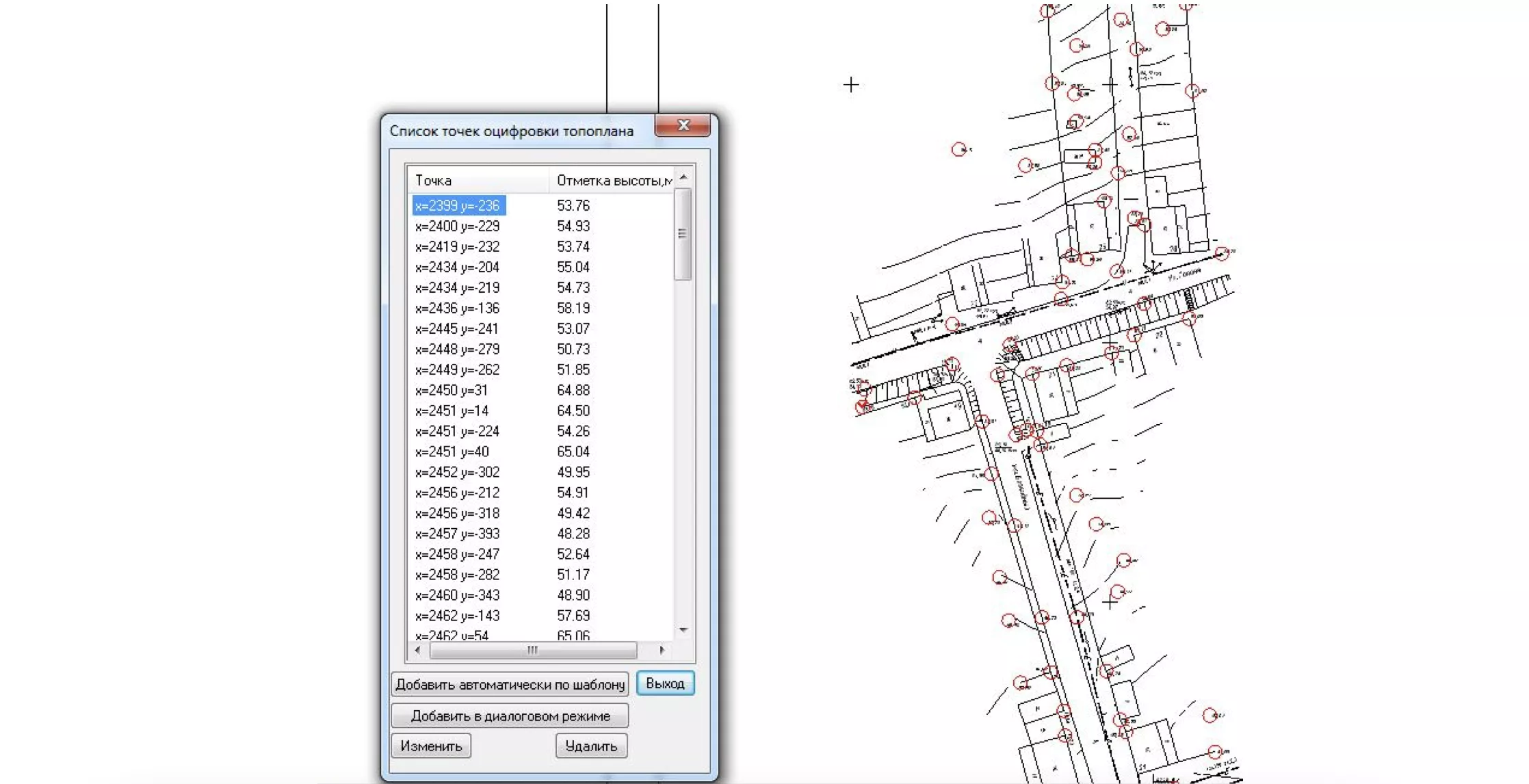Select point row x=2400 y=-229
The width and height of the screenshot is (1529, 784).
coord(458,226)
